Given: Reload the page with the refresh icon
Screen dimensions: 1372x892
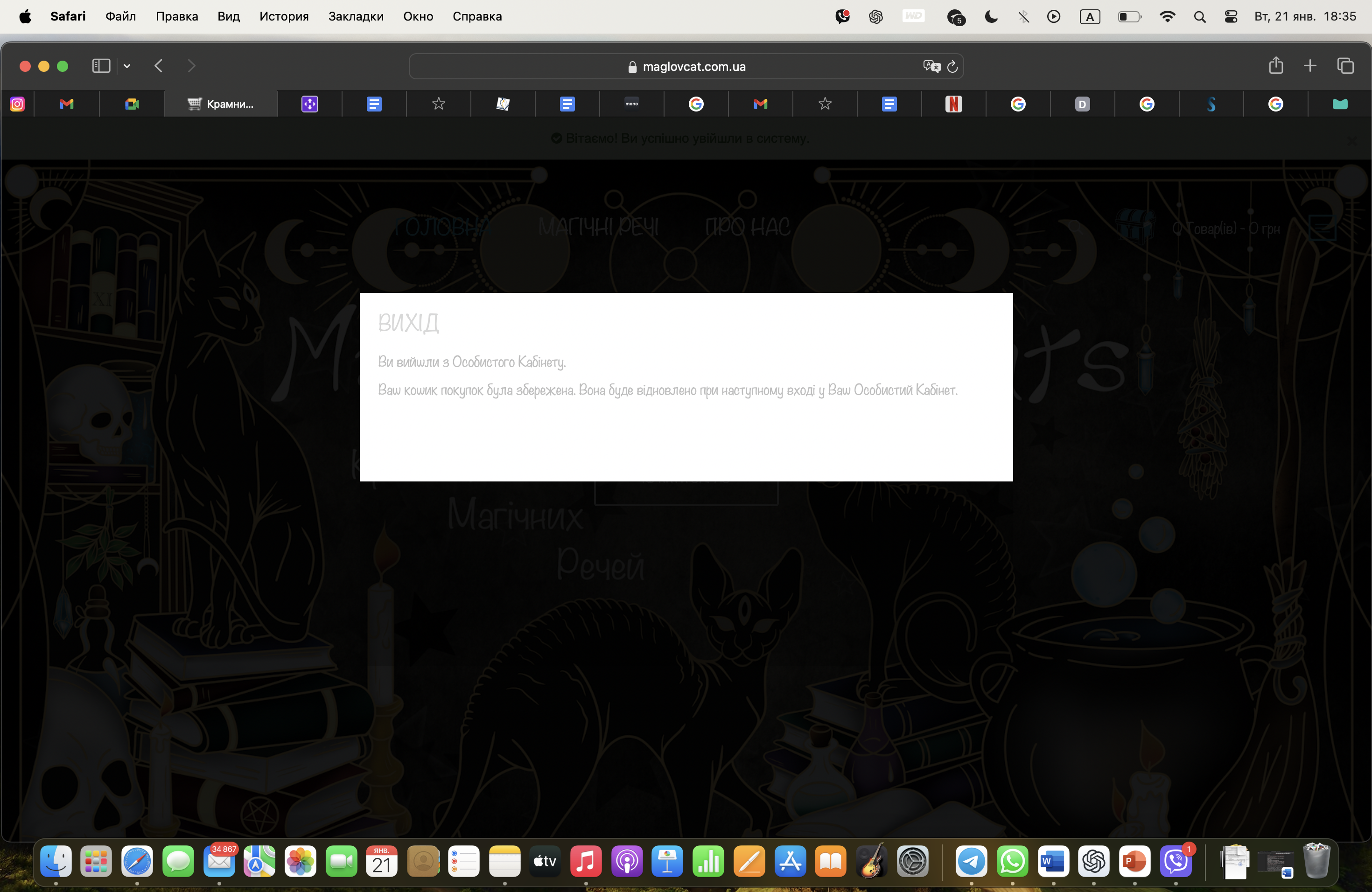Looking at the screenshot, I should (952, 66).
